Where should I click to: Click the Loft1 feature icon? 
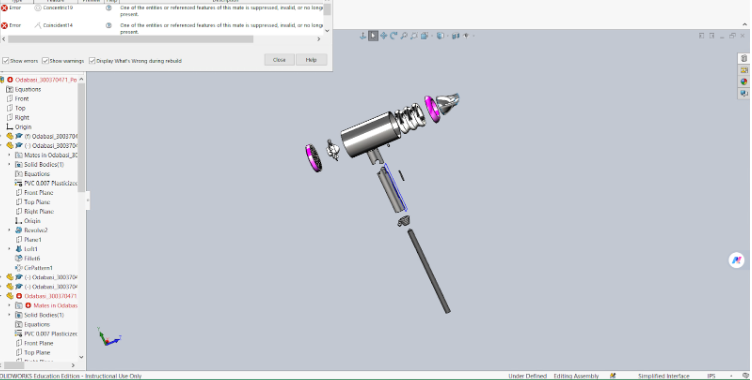[x=19, y=249]
